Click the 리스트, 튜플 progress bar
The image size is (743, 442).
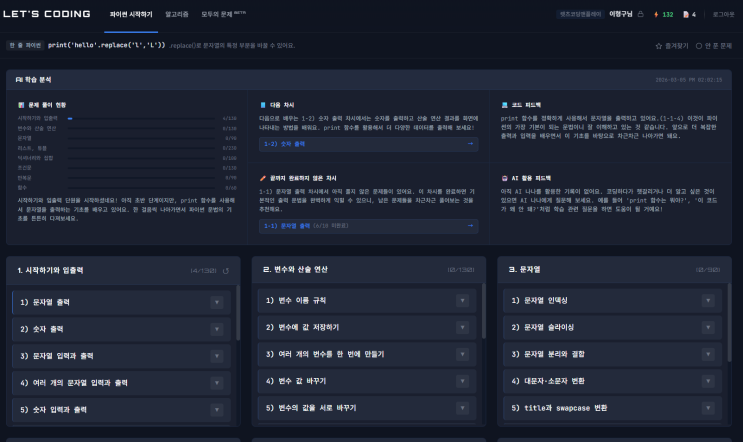click(141, 148)
